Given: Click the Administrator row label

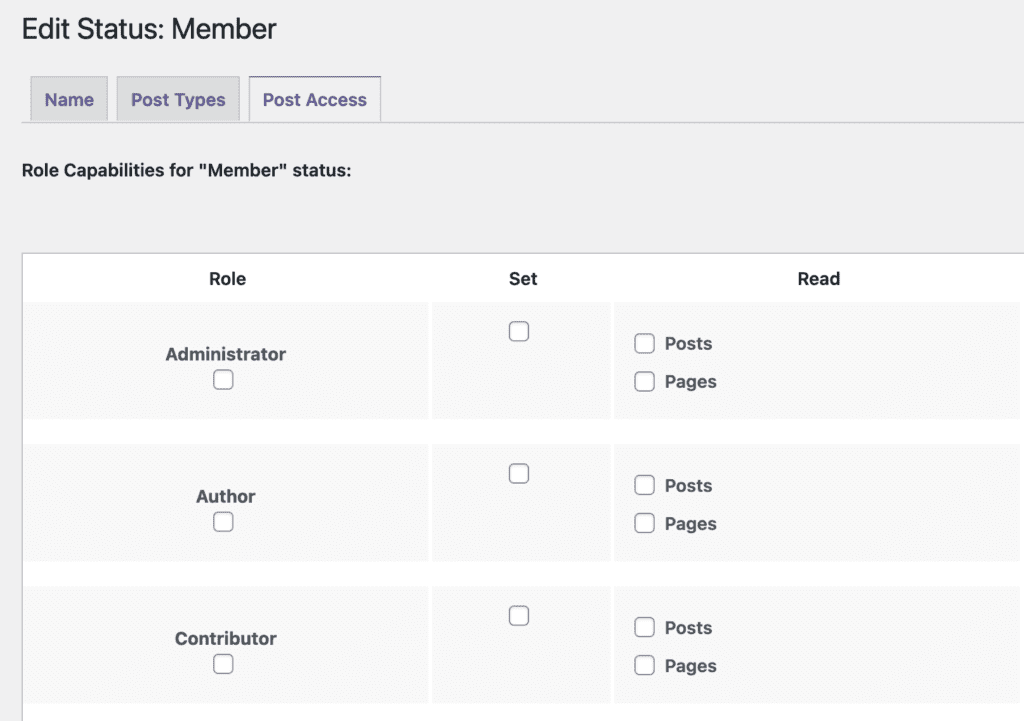Looking at the screenshot, I should (x=225, y=354).
